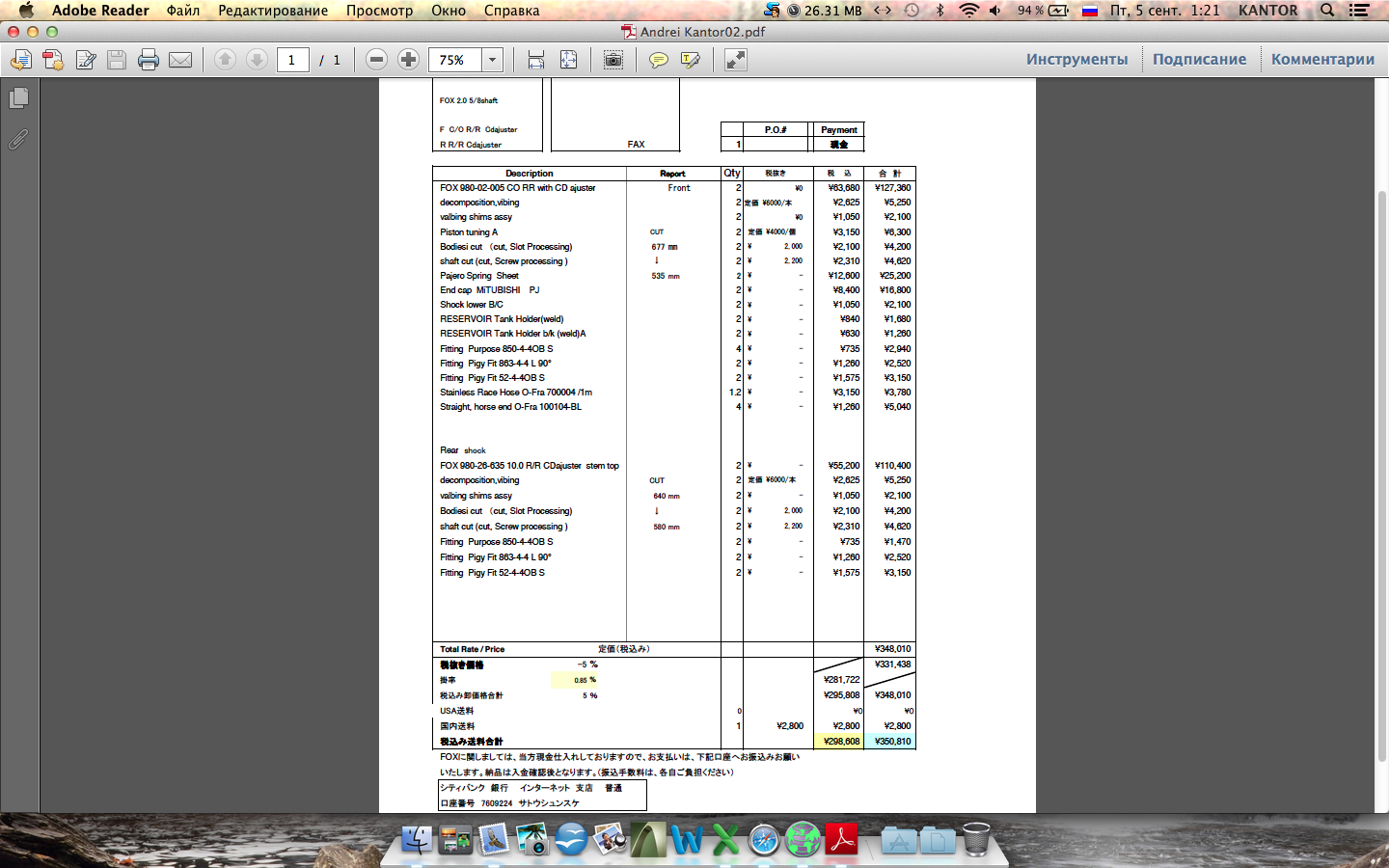
Task: Click the fit page width icon
Action: coord(536,60)
